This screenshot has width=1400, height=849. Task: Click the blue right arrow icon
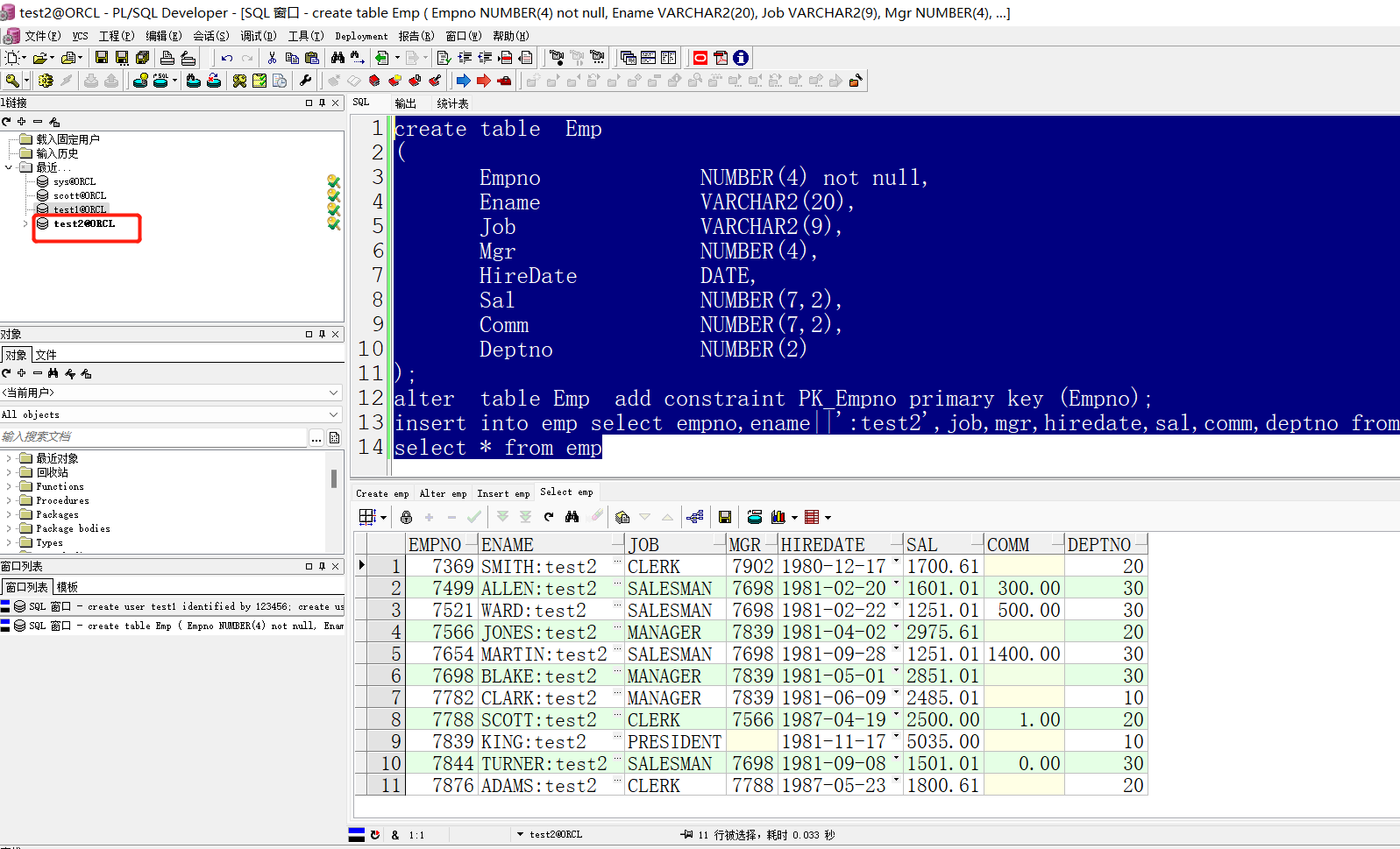pos(463,81)
